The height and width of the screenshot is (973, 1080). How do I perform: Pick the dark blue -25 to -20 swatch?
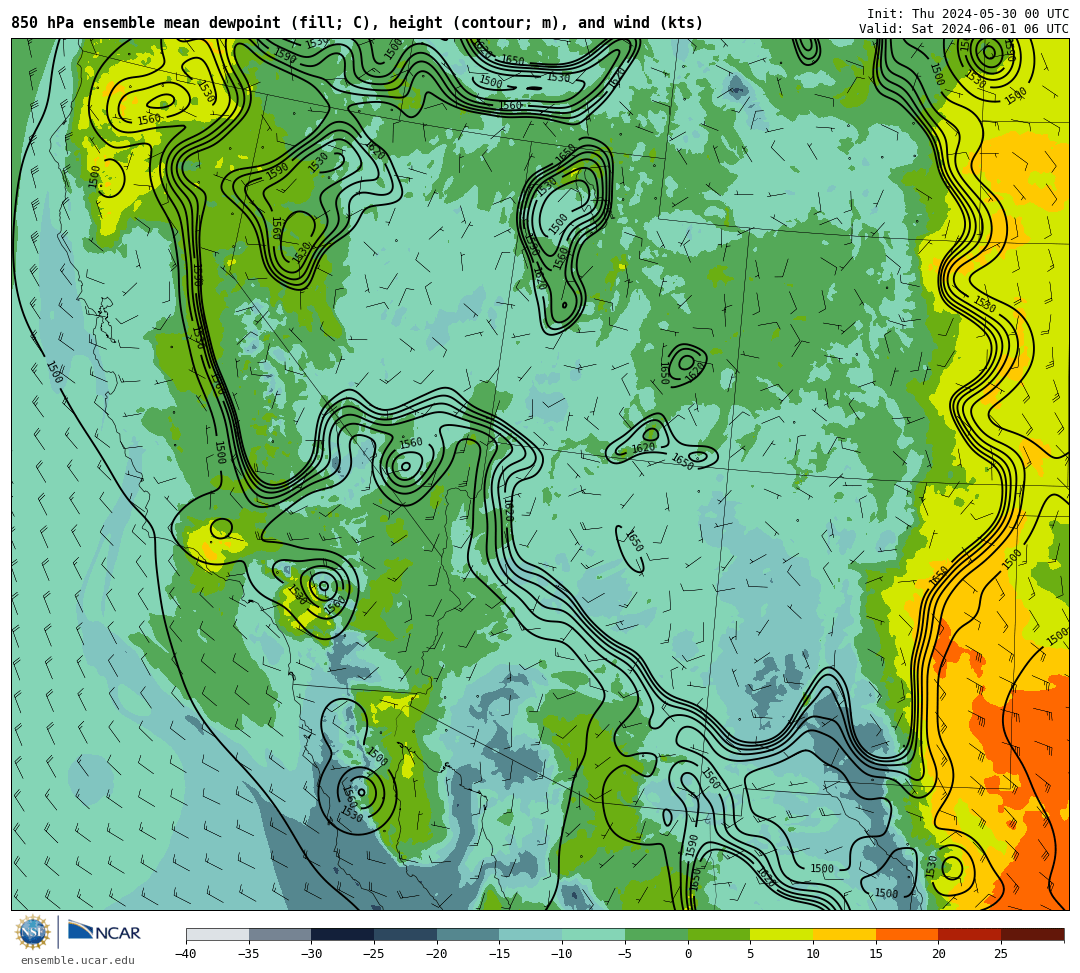click(406, 934)
